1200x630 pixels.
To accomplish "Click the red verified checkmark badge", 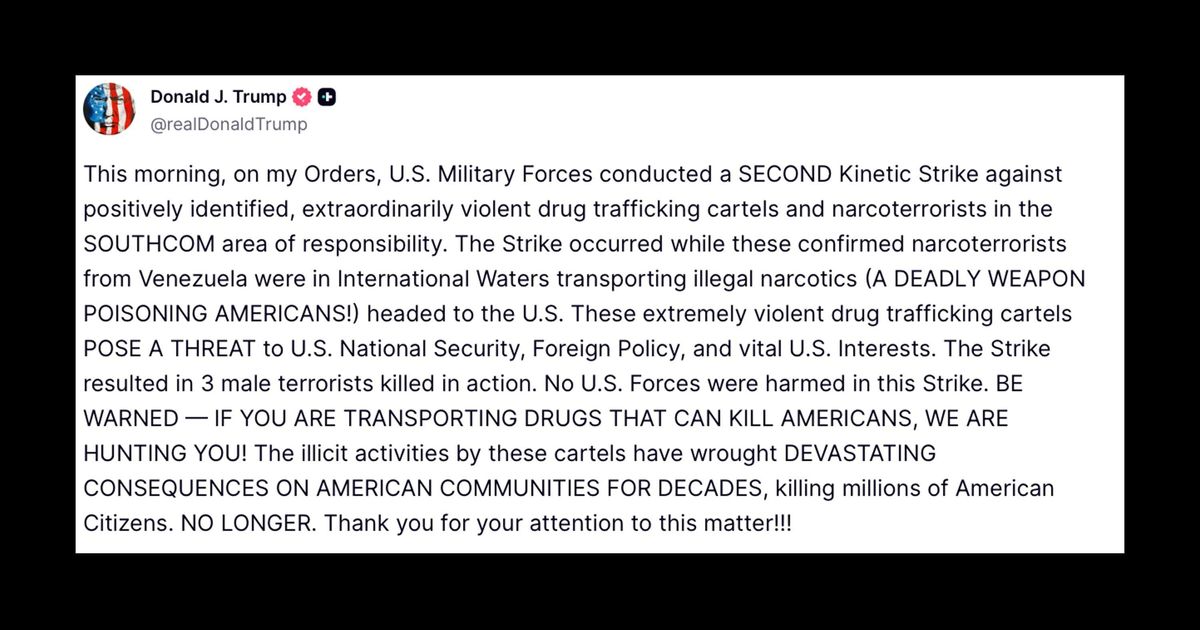I will click(x=302, y=97).
